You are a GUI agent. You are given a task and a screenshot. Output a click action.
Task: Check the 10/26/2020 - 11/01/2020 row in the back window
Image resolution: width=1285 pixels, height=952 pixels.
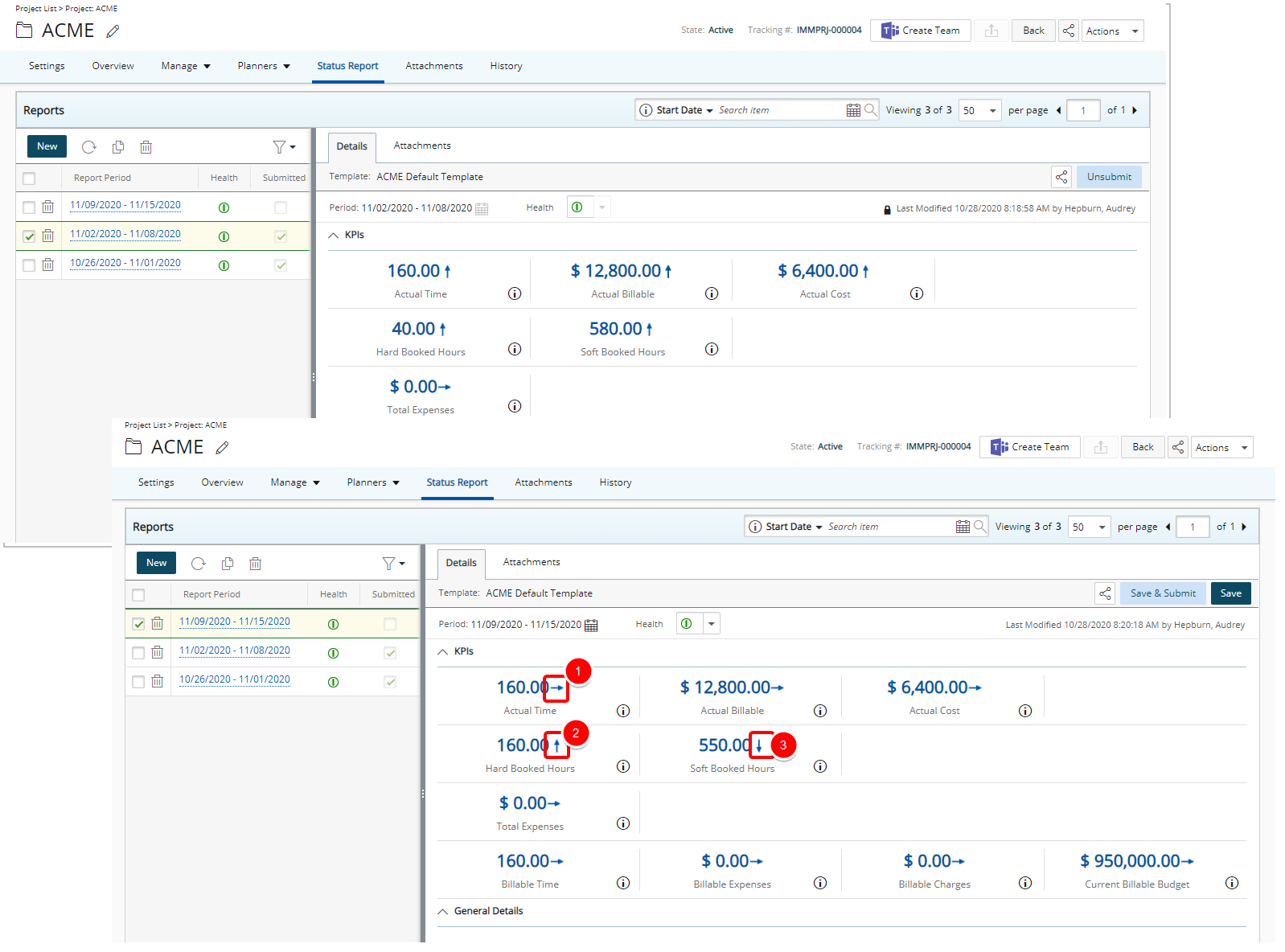(x=29, y=265)
